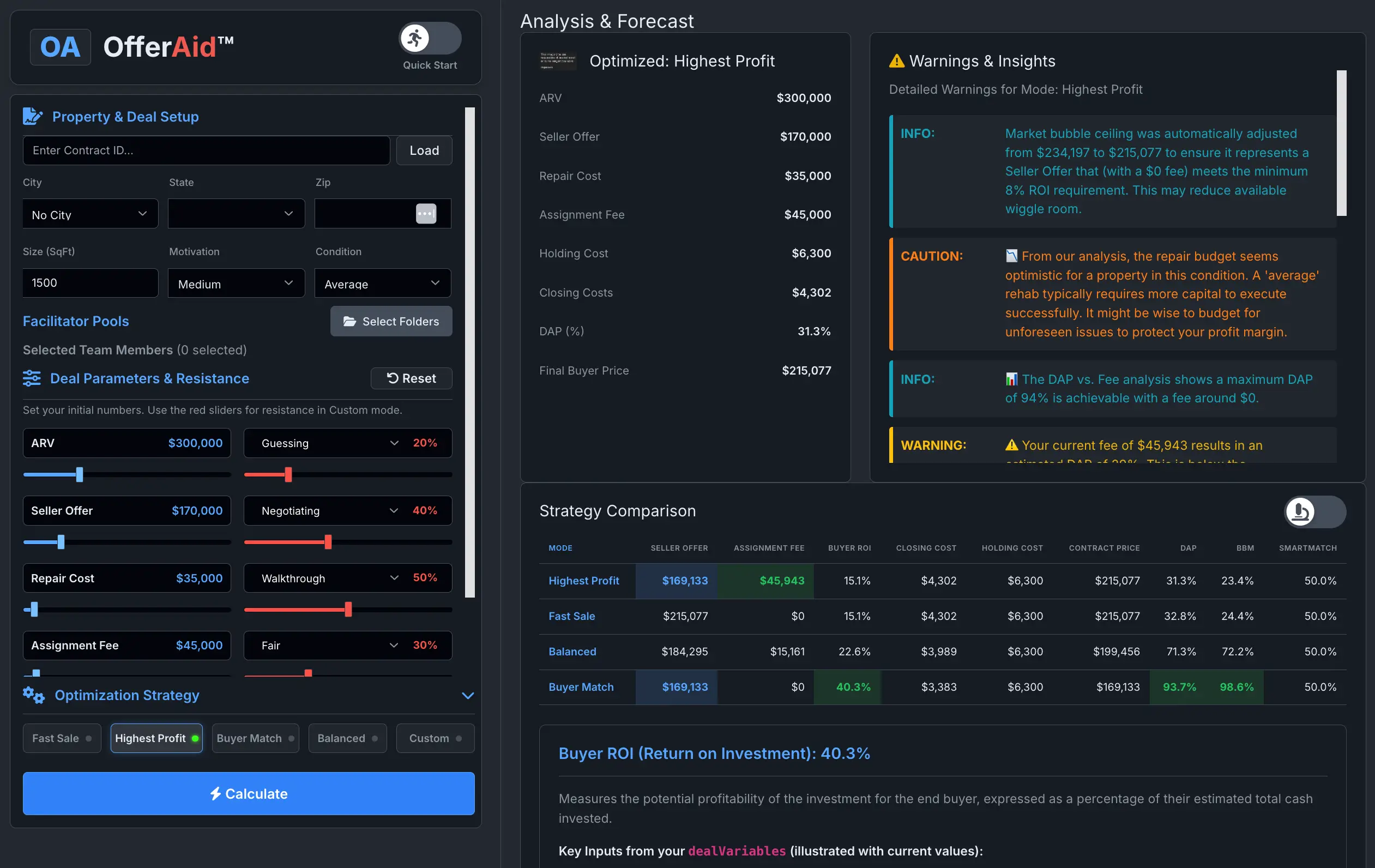
Task: Click the OA logo badge
Action: click(60, 47)
